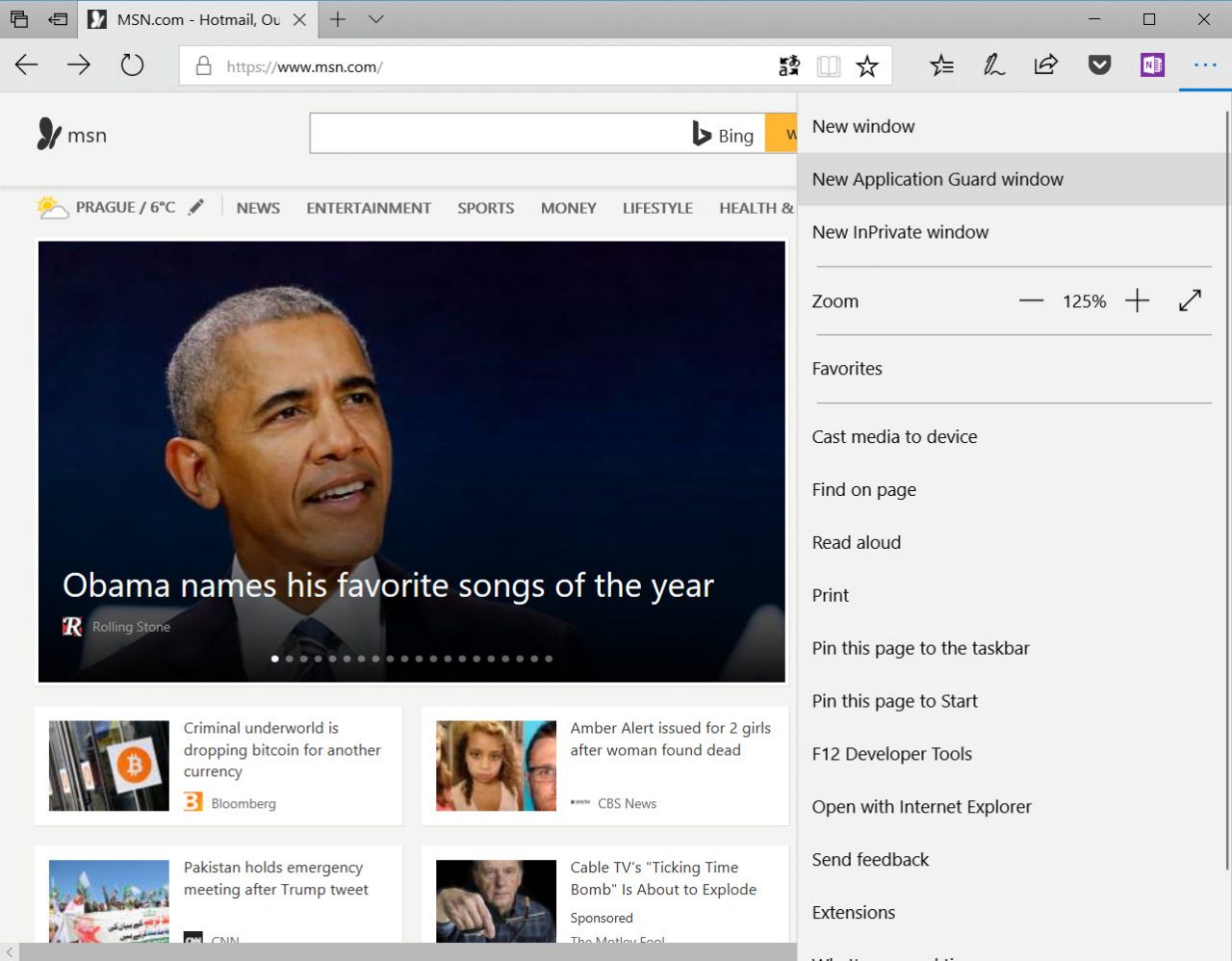The image size is (1232, 961).
Task: Click horizontal scrollbar left arrow
Action: point(10,951)
